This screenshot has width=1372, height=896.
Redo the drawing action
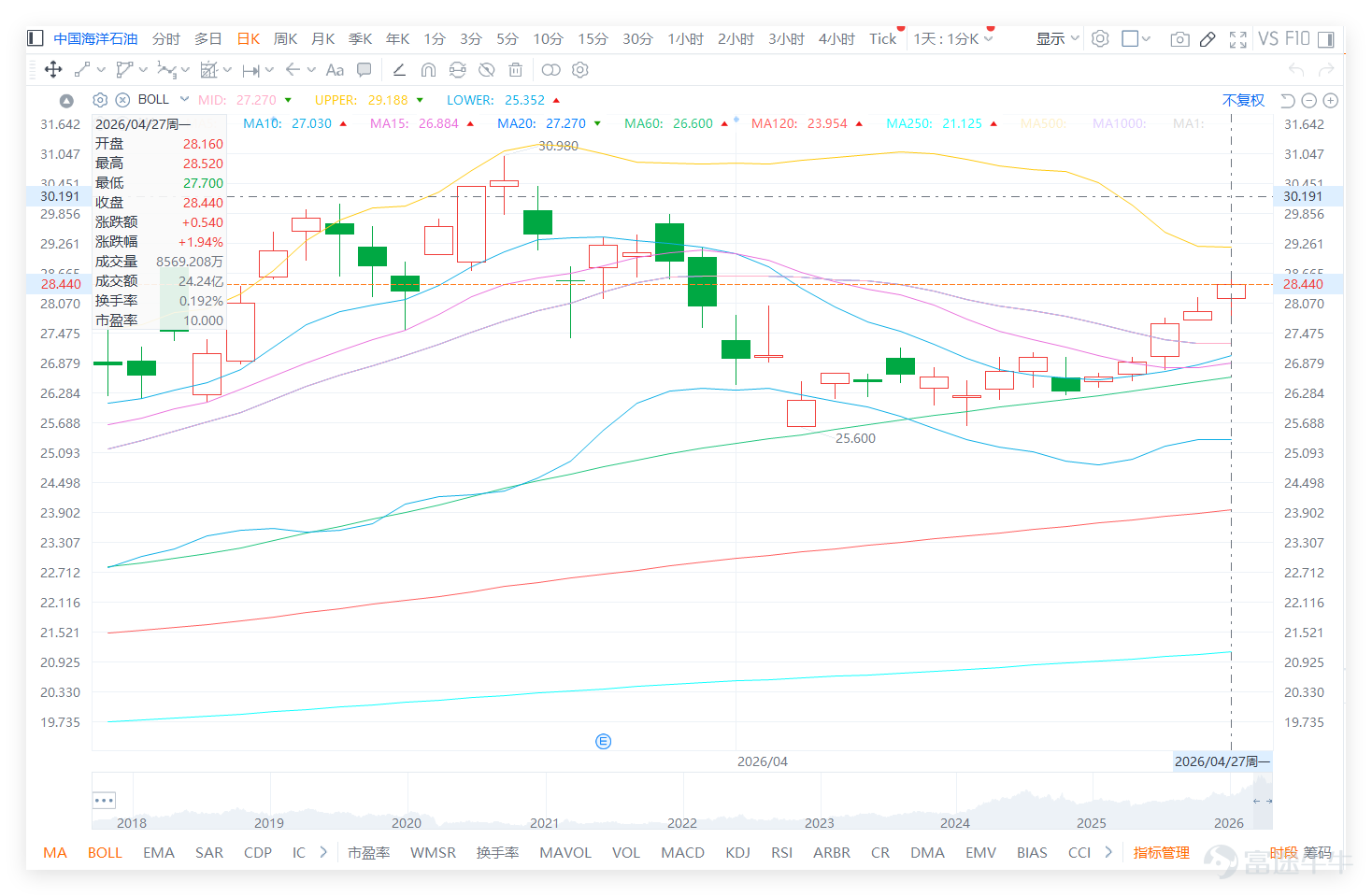pos(1326,69)
